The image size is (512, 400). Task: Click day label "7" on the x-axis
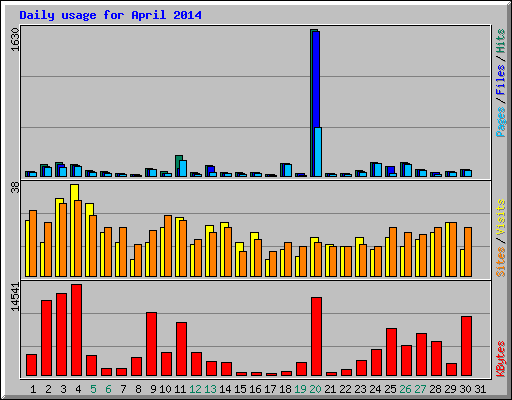pyautogui.click(x=123, y=389)
